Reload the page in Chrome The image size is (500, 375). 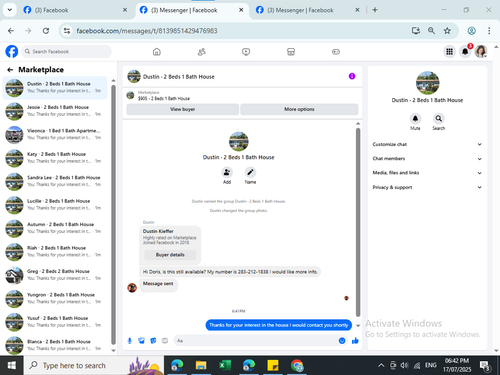[46, 31]
